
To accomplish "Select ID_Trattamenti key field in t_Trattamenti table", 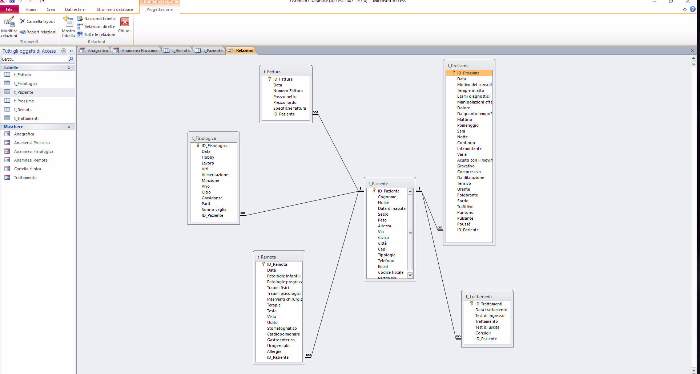I will (x=487, y=304).
